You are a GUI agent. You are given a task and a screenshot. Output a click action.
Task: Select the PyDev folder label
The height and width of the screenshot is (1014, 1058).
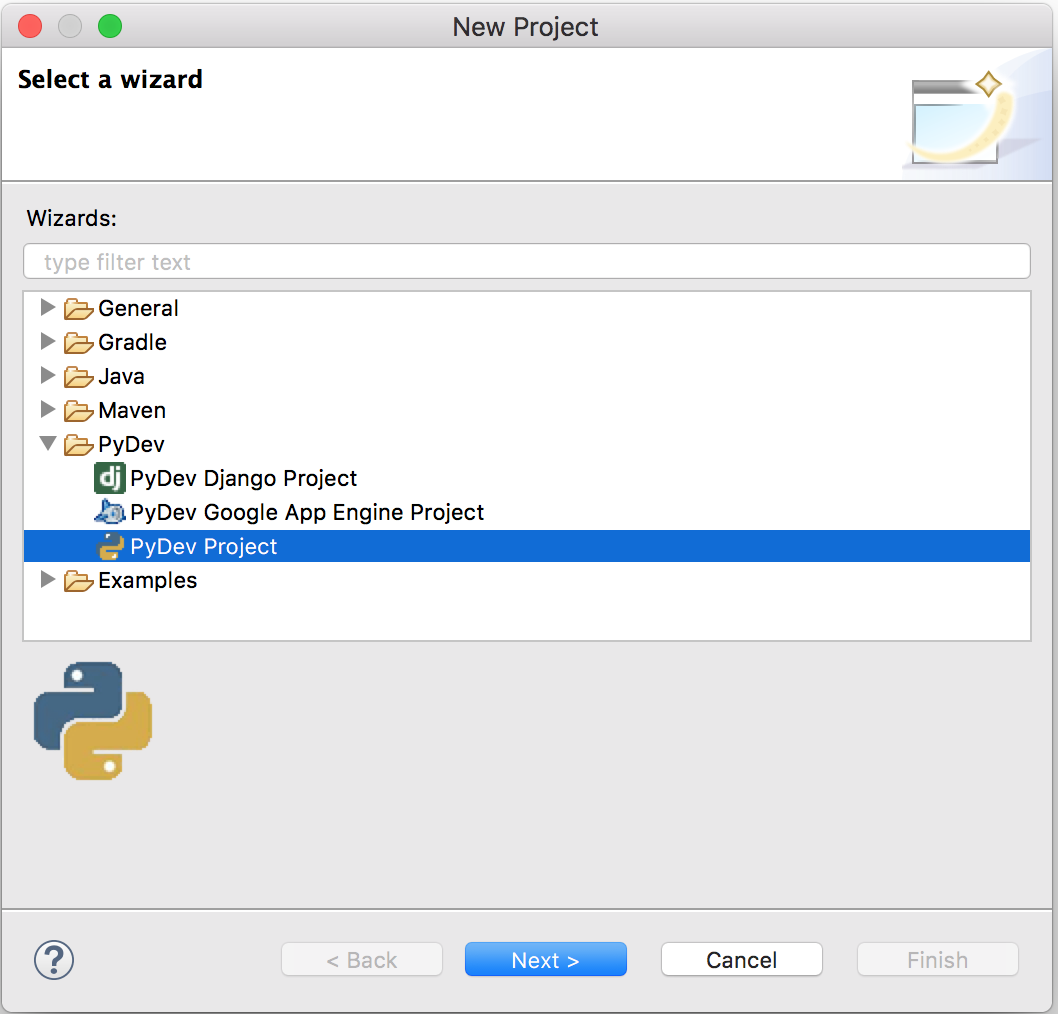coord(132,445)
